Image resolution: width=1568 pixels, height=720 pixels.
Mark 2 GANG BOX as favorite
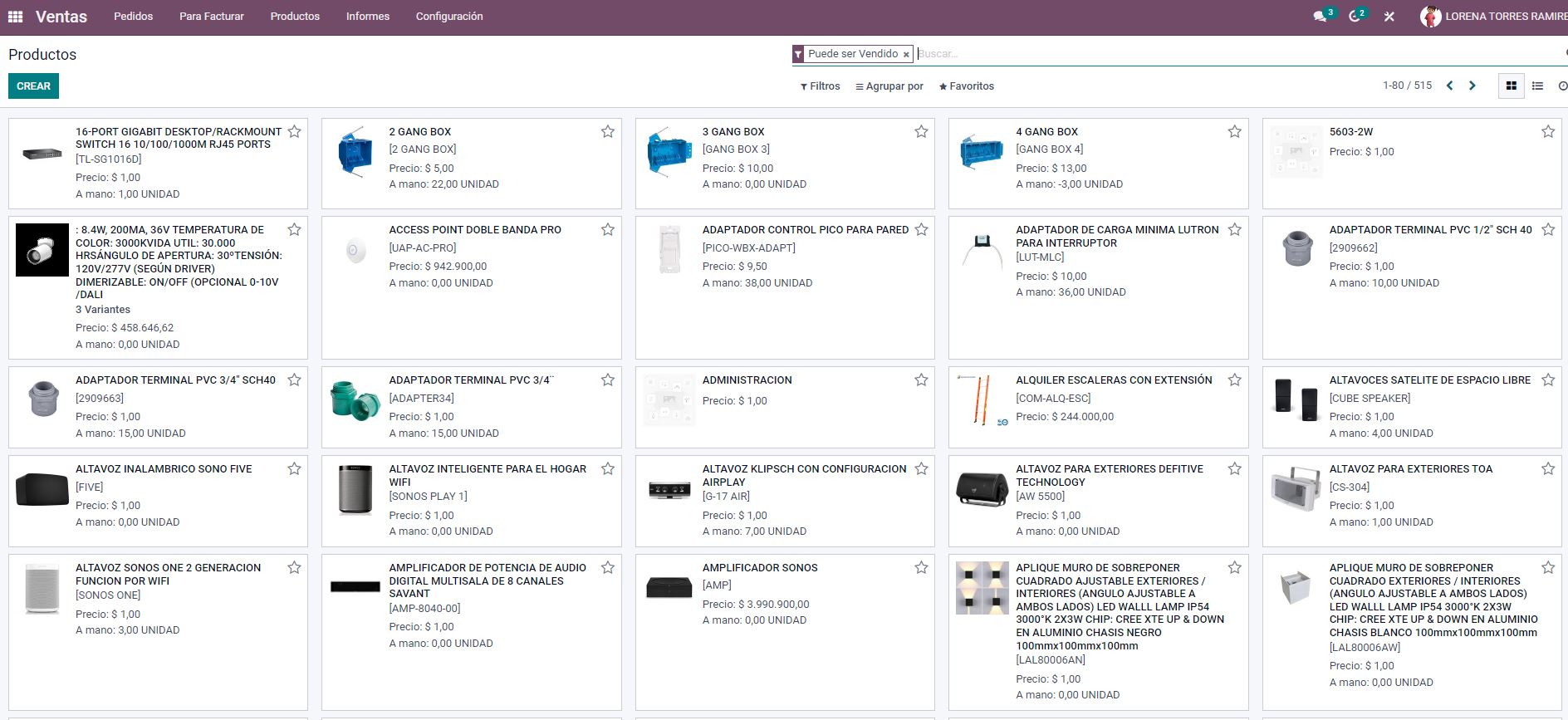coord(608,131)
